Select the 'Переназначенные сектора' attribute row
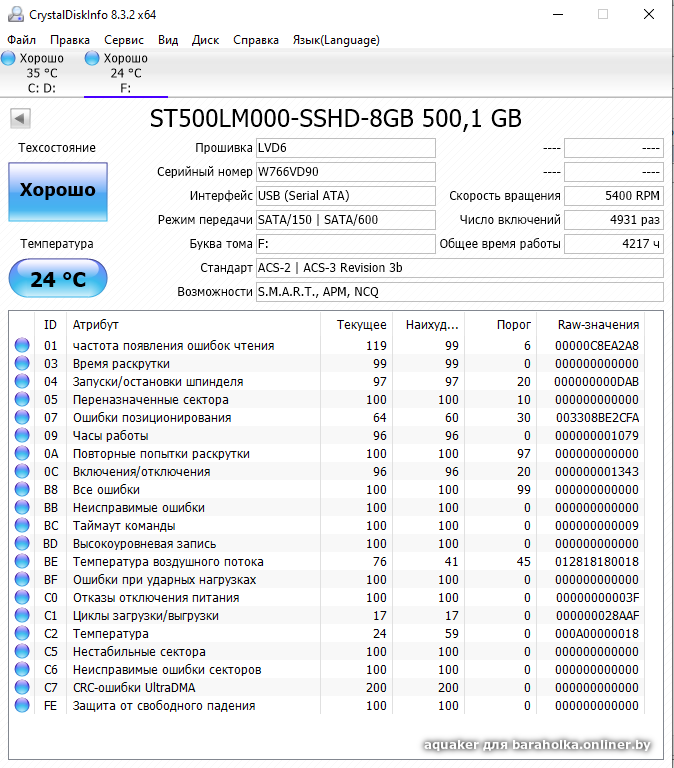Viewport: 674px width, 768px height. point(327,400)
